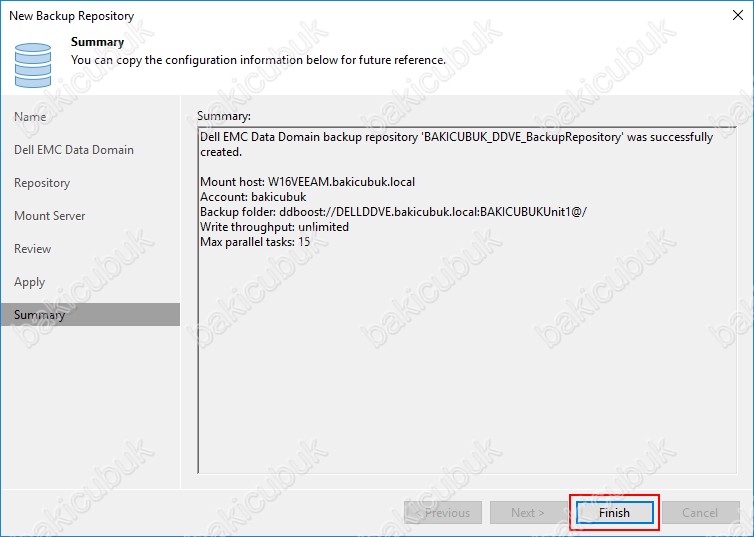Click the 'Account: bakicubuk' line
Screen dimensions: 754x537
click(253, 197)
